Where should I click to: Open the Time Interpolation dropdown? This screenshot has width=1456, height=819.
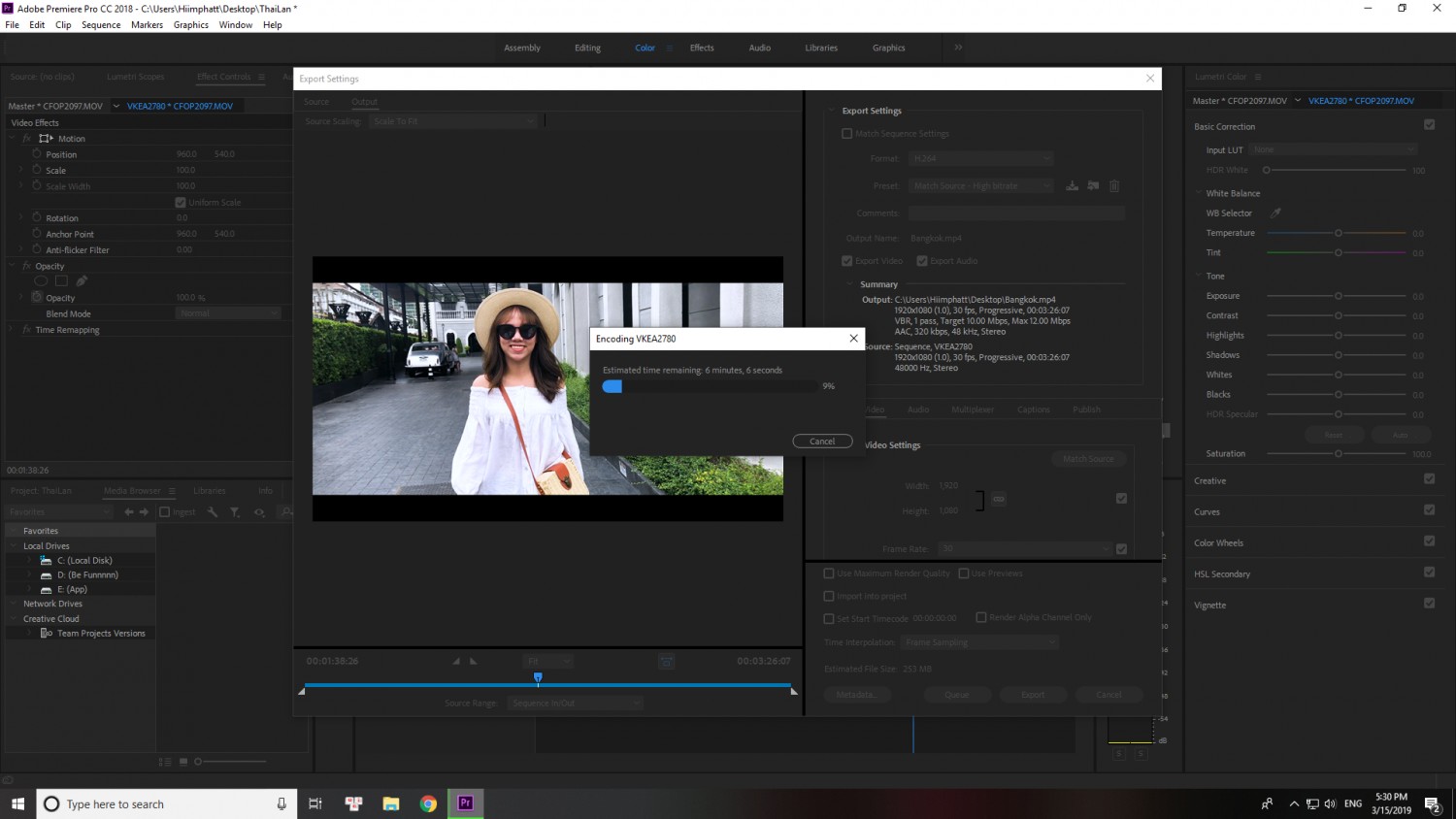[978, 642]
